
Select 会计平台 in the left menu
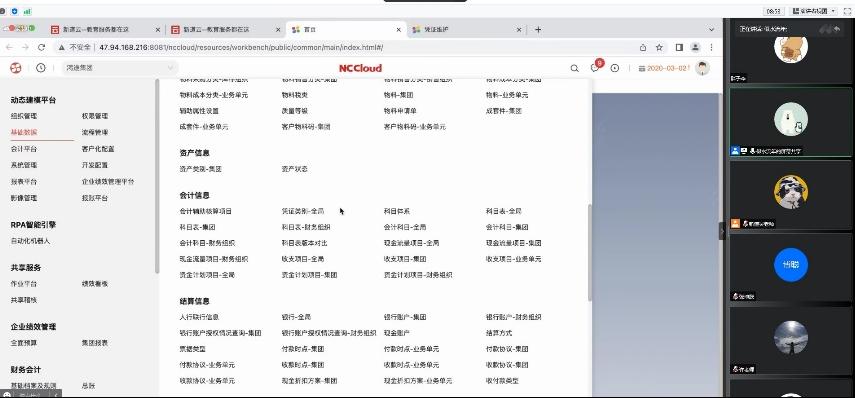24,149
